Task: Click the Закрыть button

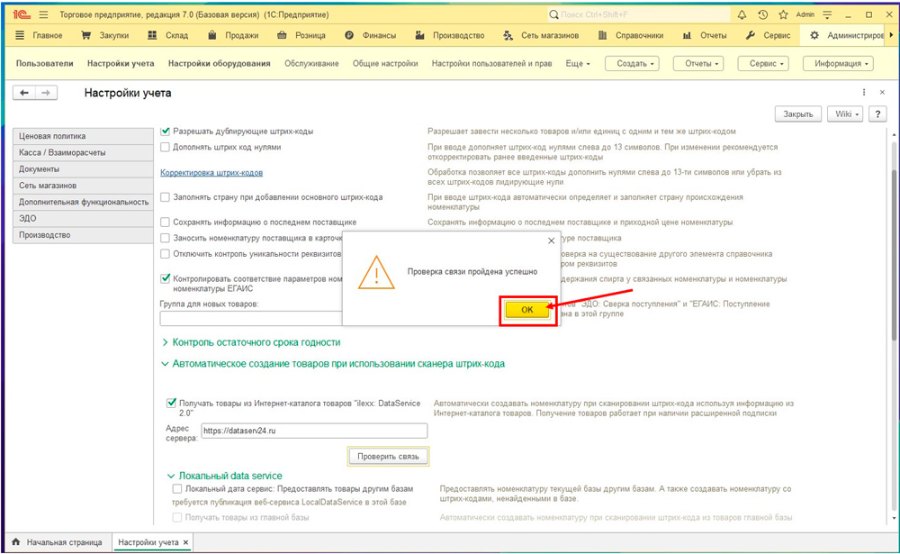Action: pos(798,114)
